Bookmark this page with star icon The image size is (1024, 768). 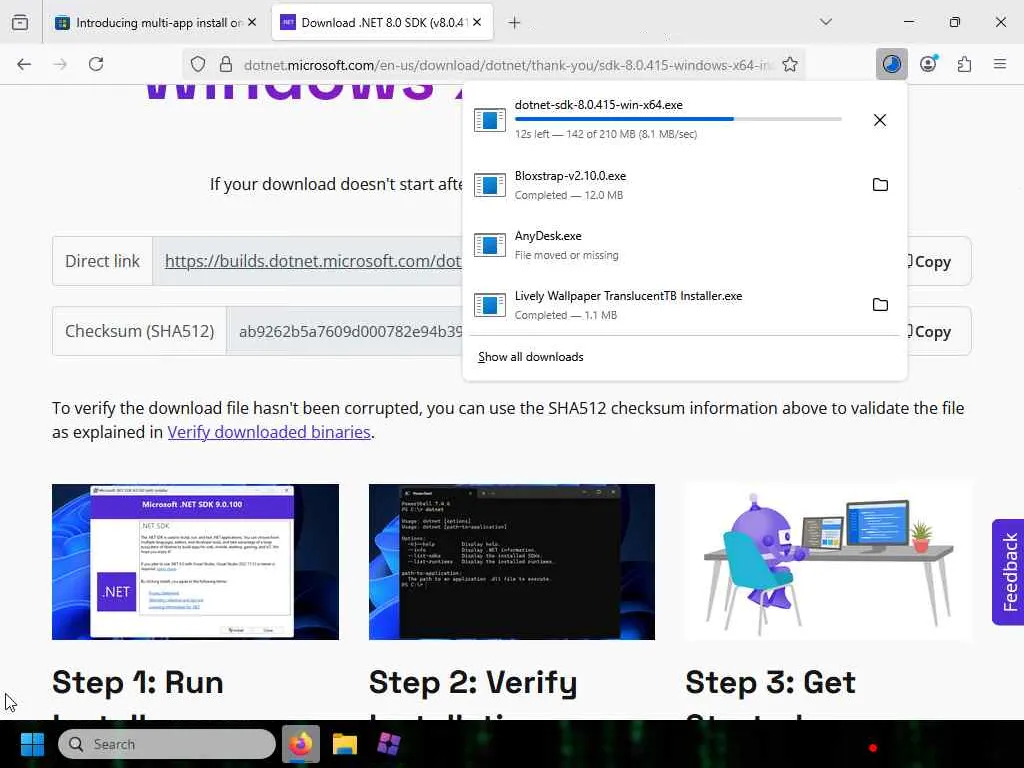790,65
